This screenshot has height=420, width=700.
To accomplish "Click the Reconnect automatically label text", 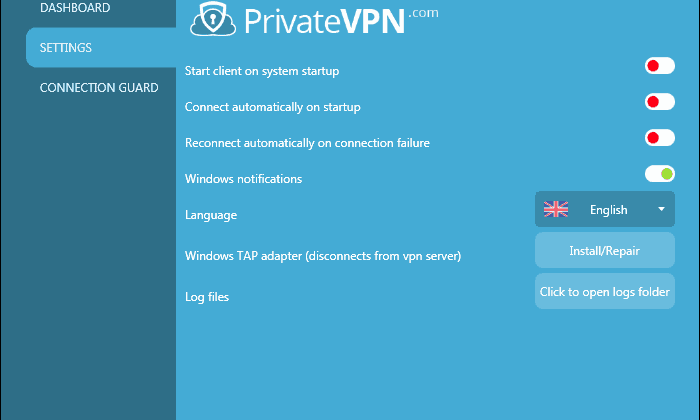I will pos(307,143).
